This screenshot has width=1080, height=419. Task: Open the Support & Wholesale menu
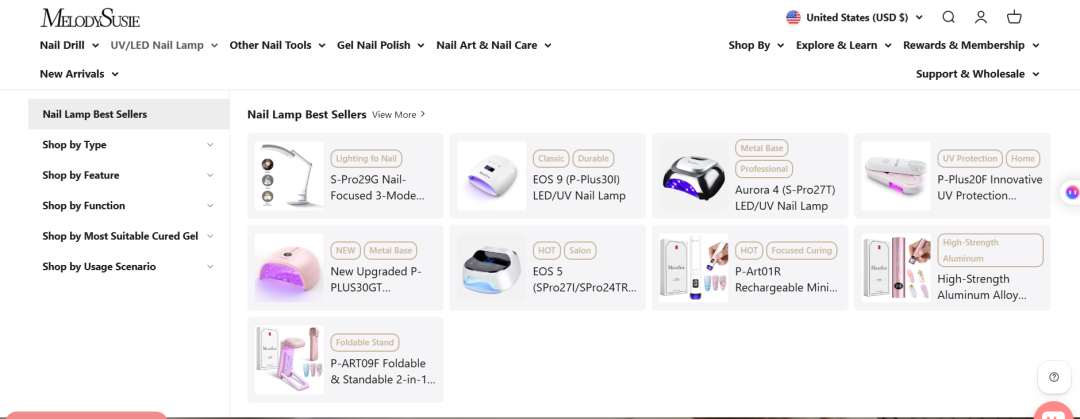(977, 74)
